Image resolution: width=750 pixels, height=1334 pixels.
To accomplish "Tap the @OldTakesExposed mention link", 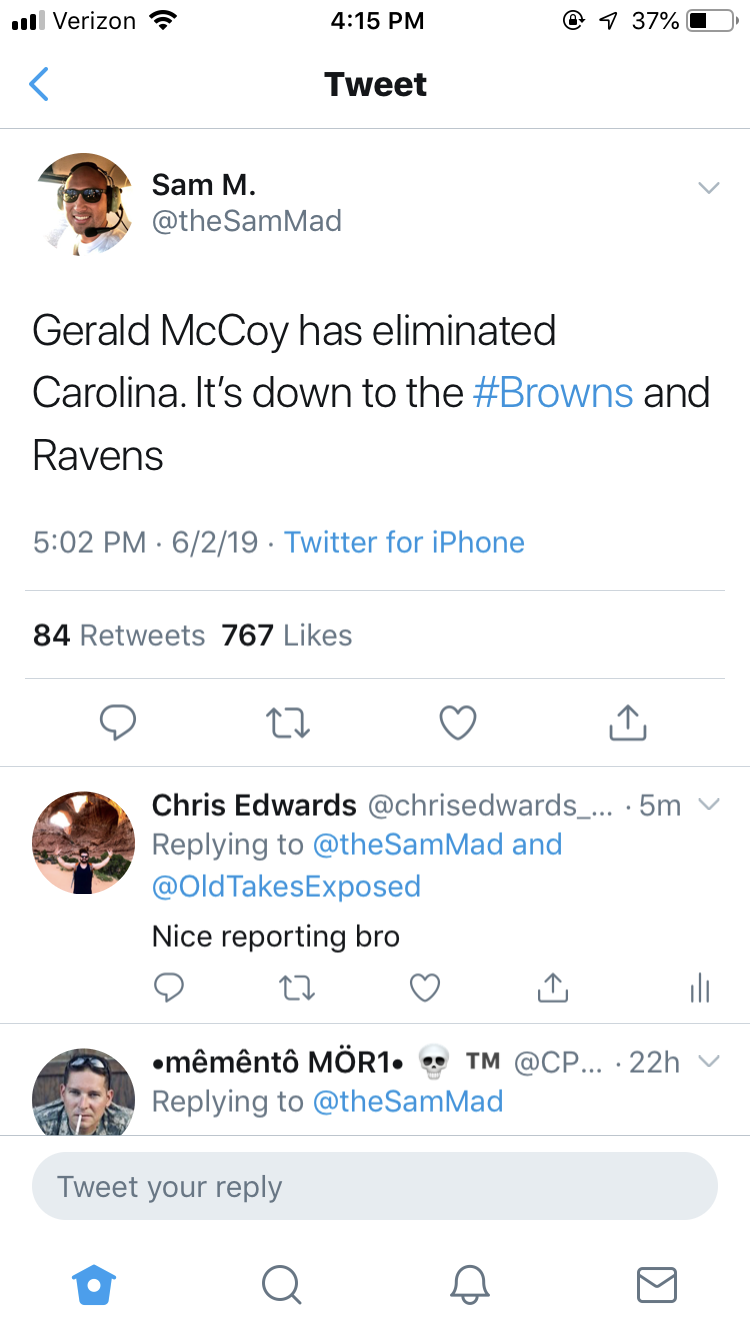I will (x=286, y=886).
